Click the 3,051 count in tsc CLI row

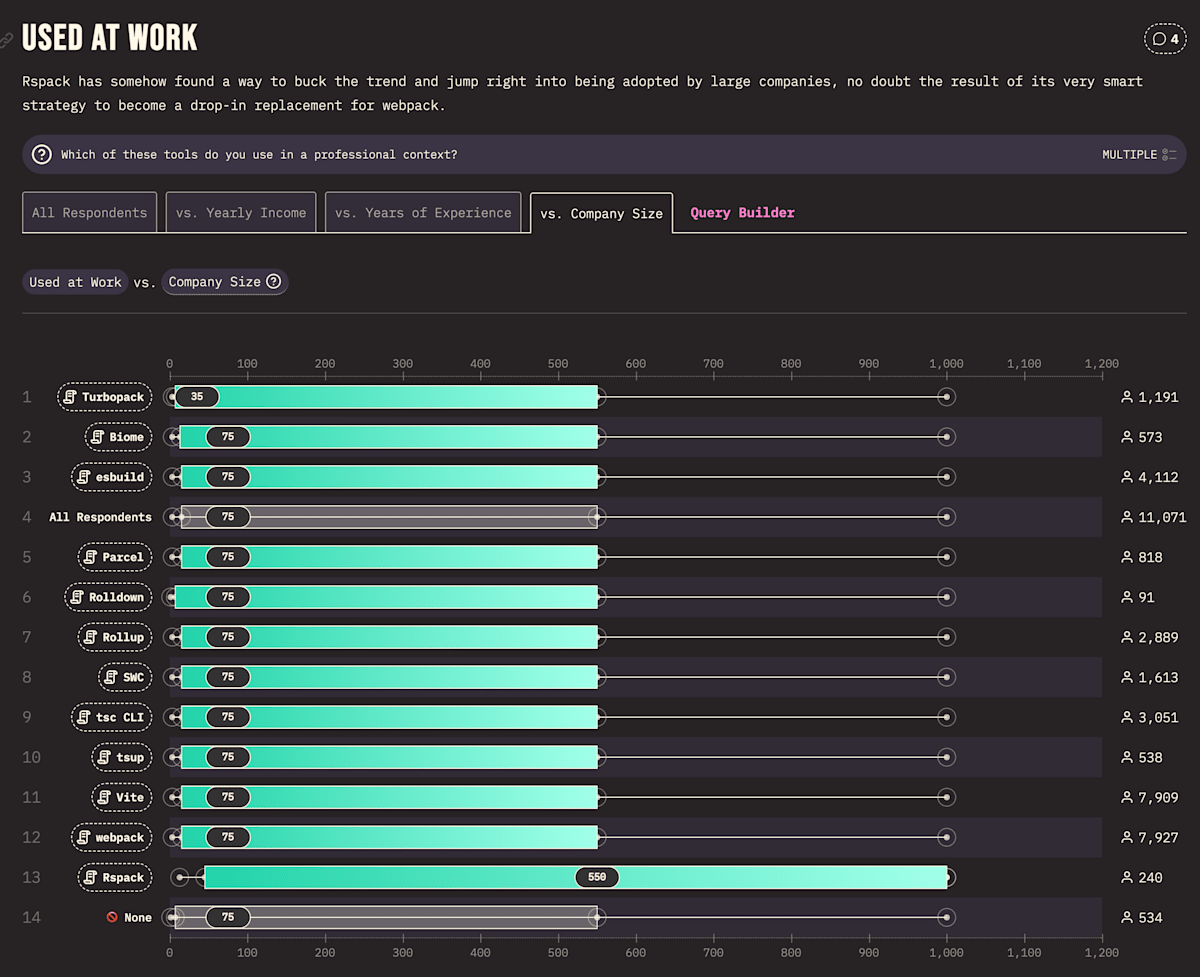(1158, 717)
